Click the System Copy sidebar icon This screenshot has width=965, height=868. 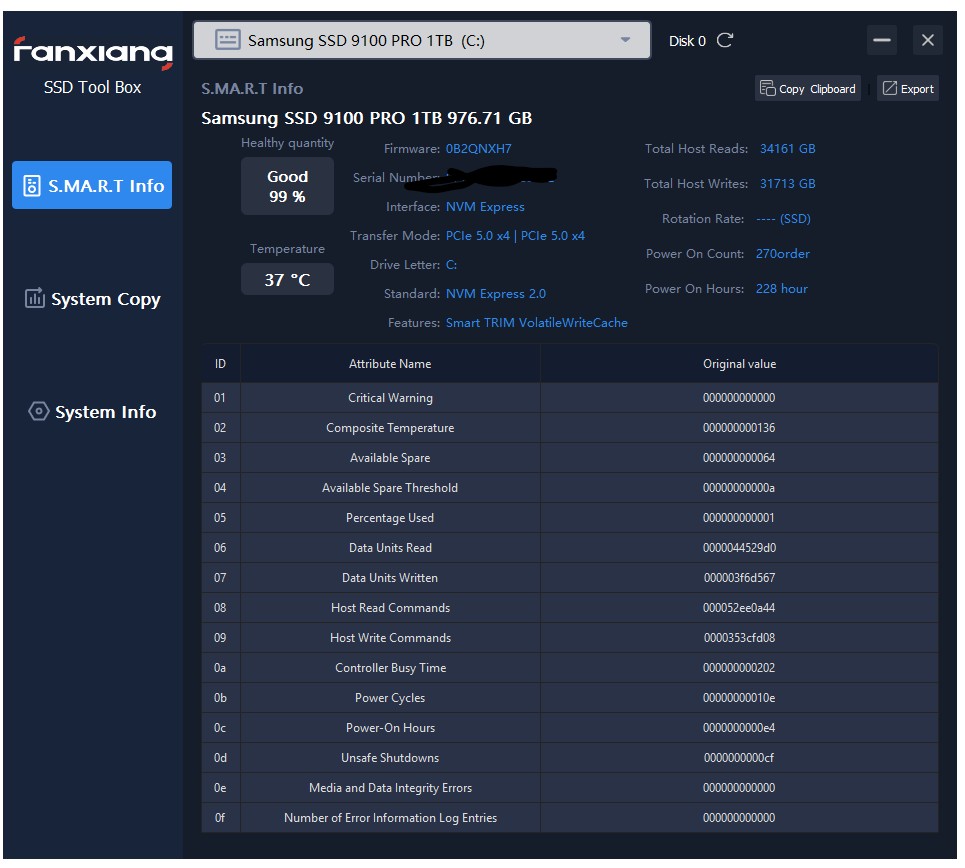(x=34, y=298)
